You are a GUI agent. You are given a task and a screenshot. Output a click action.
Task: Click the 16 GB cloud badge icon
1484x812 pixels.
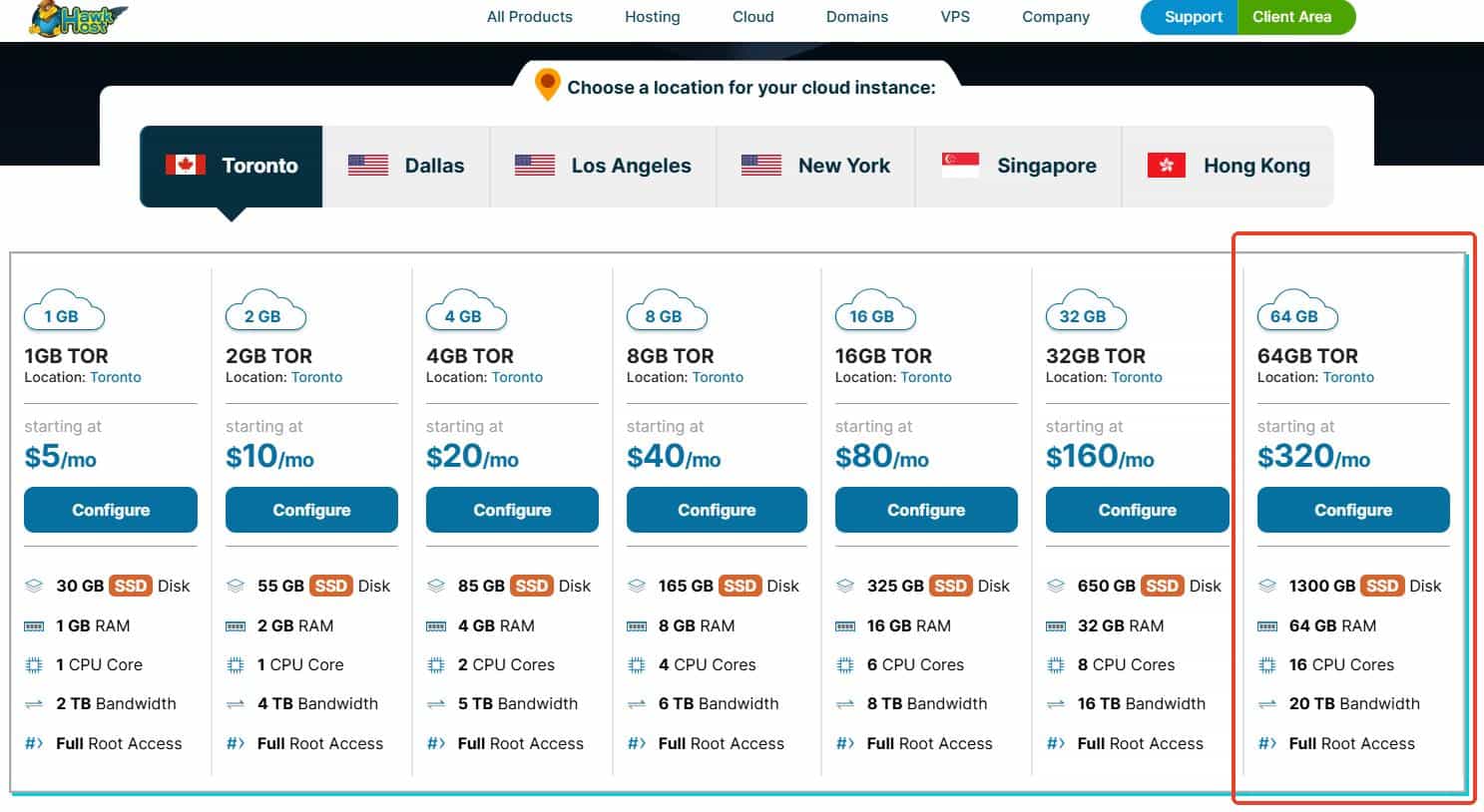click(875, 310)
